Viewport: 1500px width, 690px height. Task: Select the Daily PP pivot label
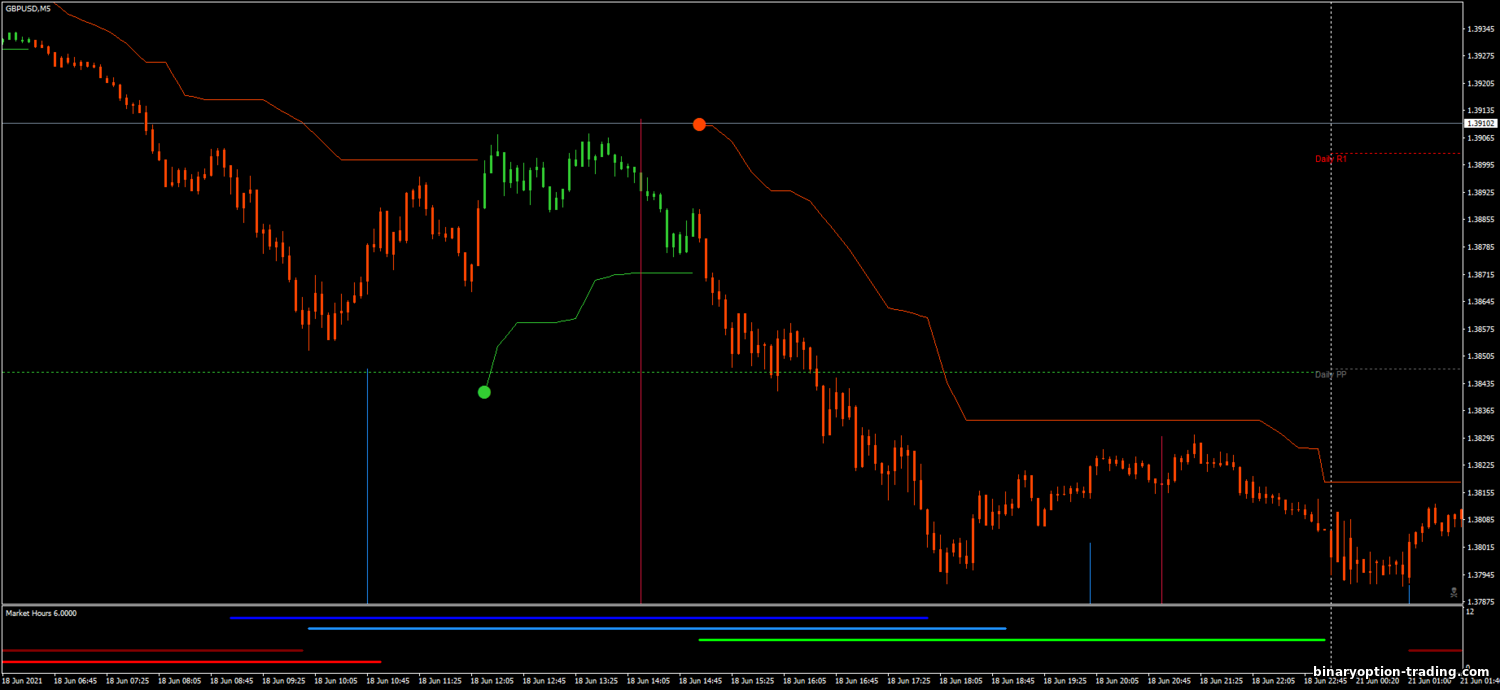click(x=1331, y=374)
